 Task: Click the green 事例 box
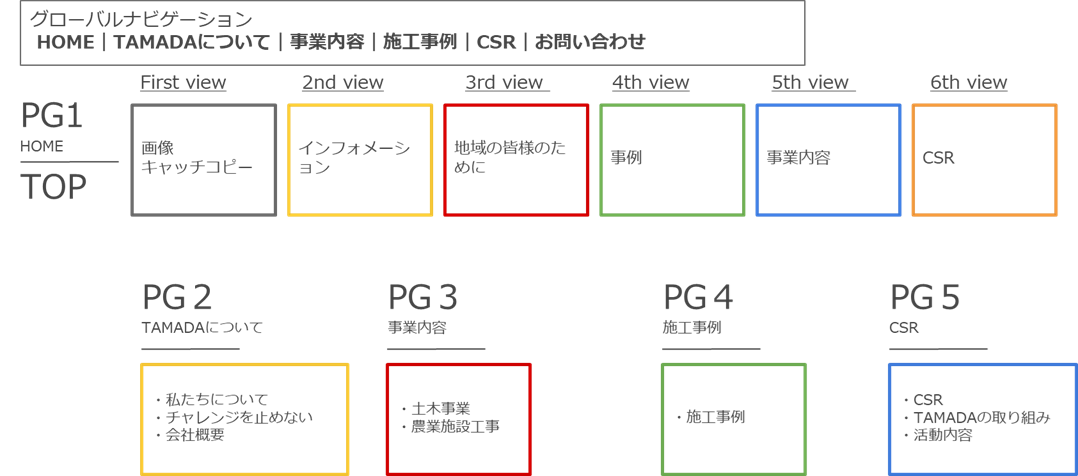point(672,160)
